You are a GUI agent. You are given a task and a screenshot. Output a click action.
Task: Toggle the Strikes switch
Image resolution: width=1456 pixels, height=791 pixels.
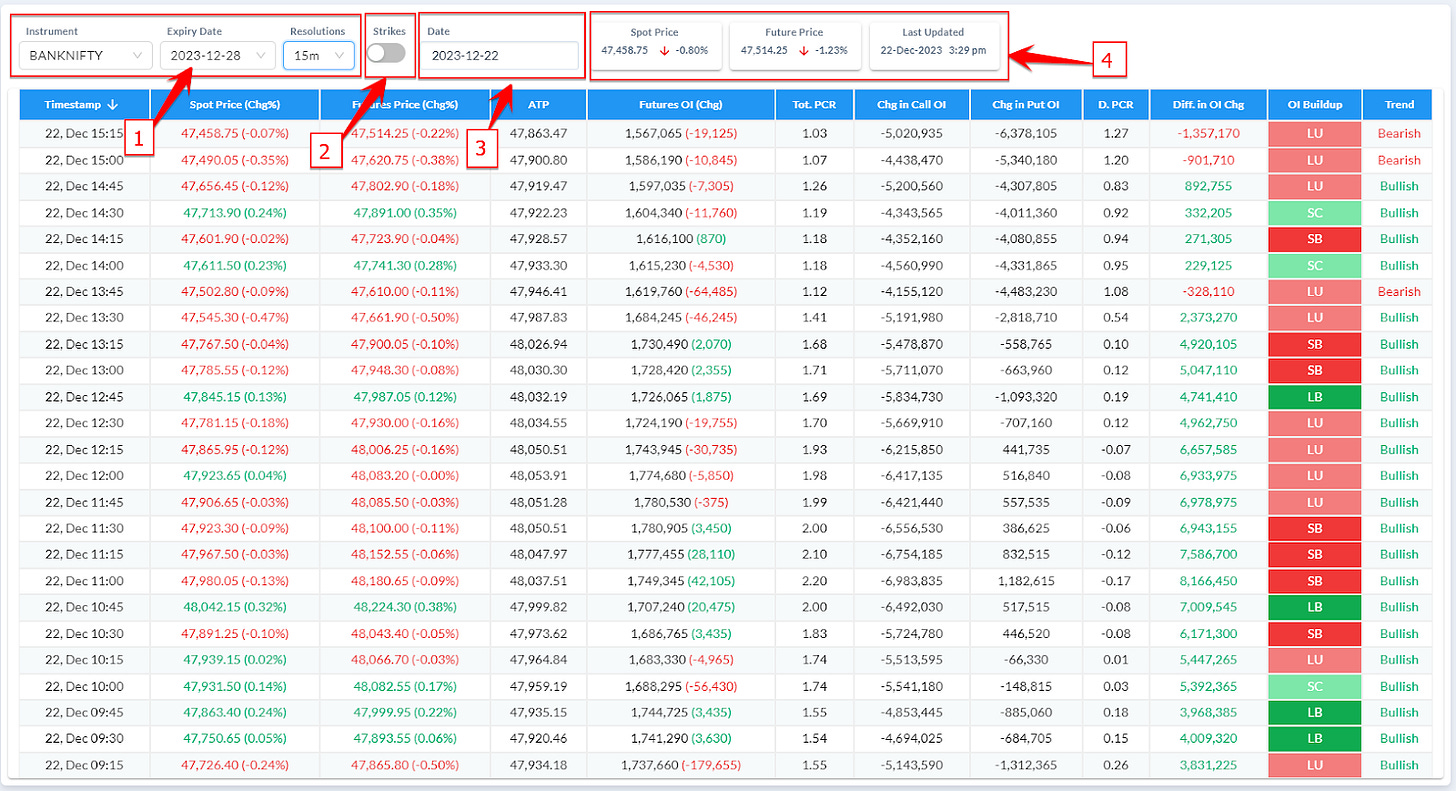click(x=386, y=52)
